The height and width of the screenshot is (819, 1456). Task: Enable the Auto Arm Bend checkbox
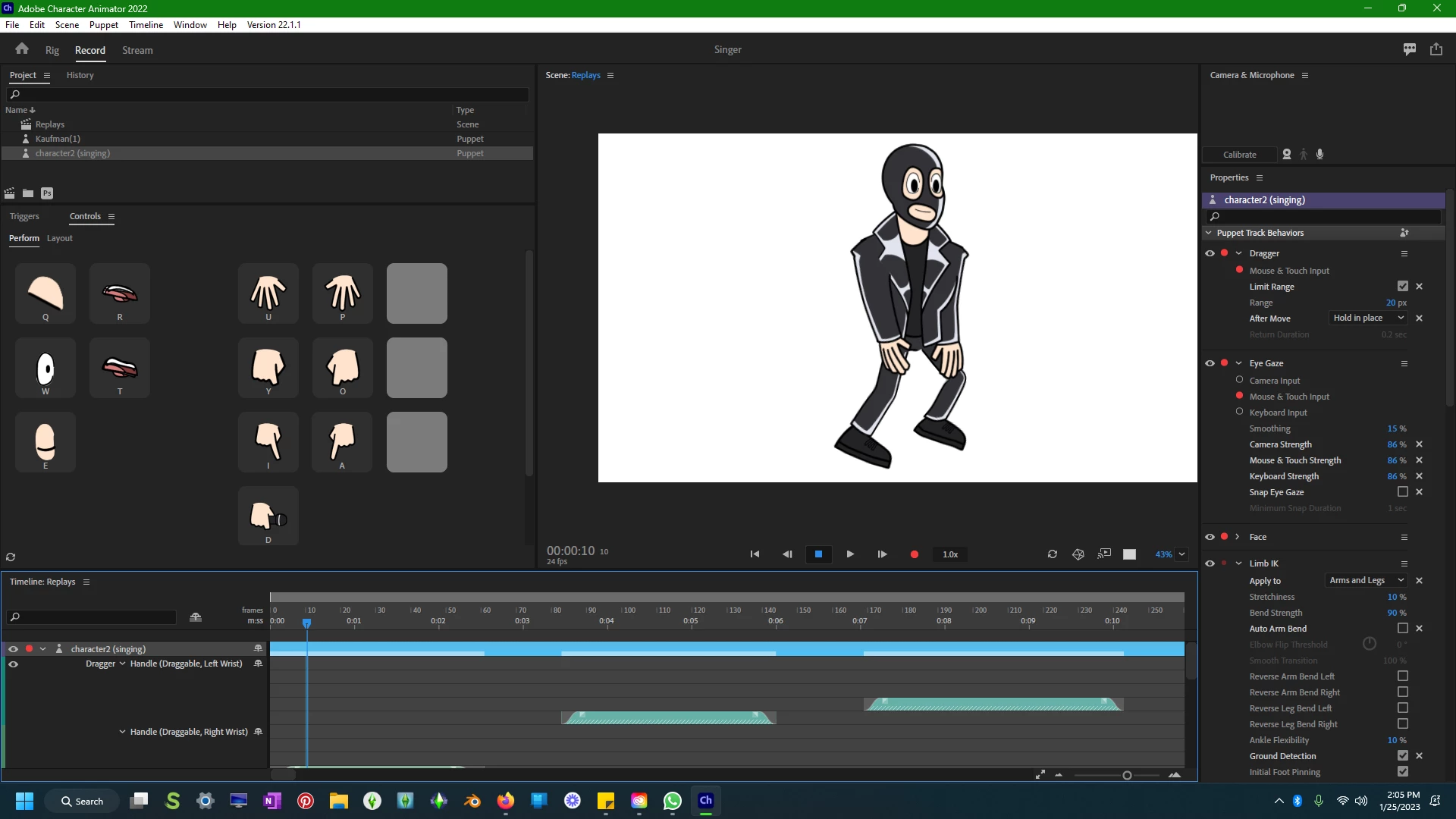tap(1402, 629)
